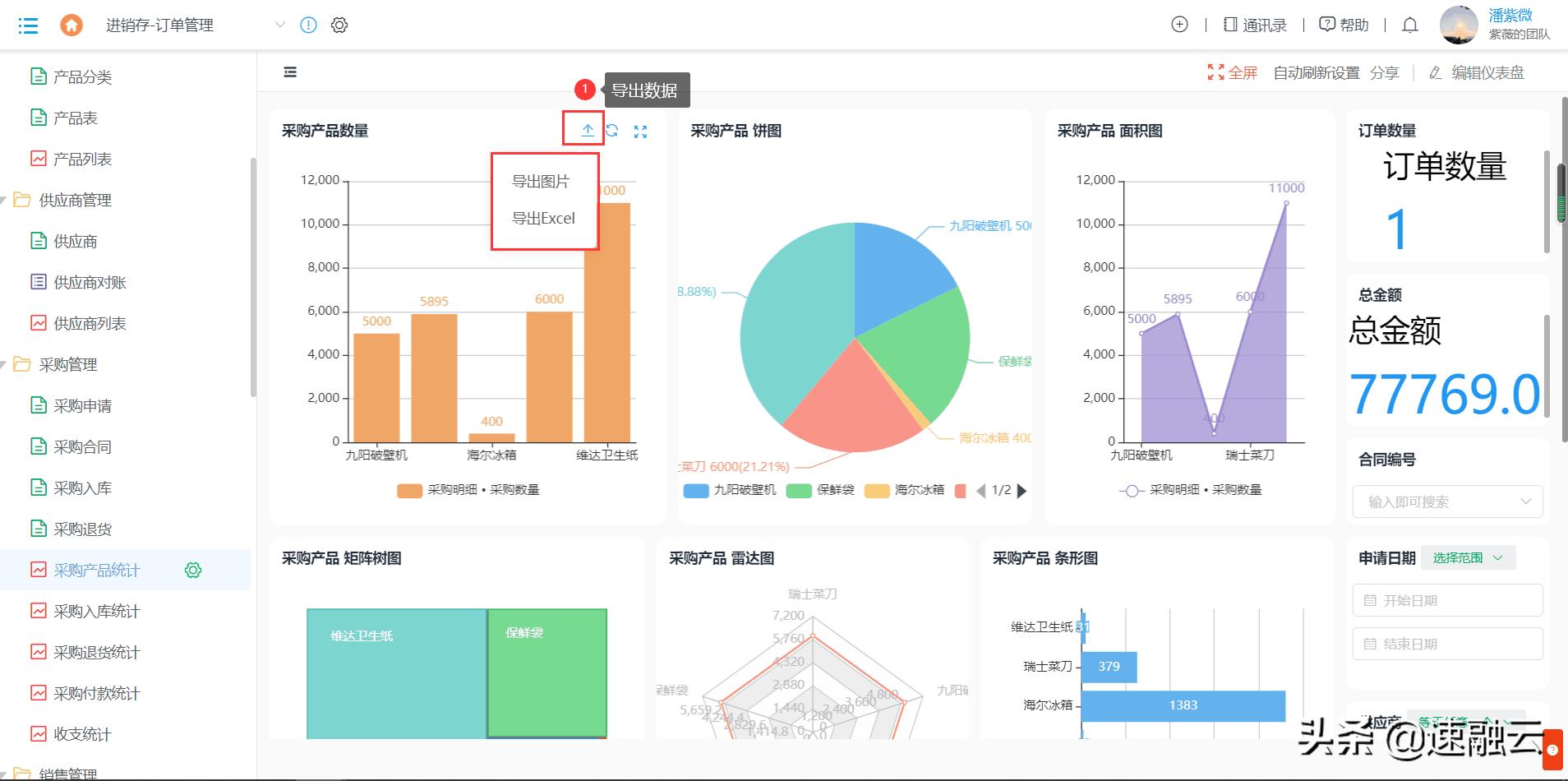Image resolution: width=1568 pixels, height=781 pixels.
Task: Open the settings gear in top bar
Action: 339,25
